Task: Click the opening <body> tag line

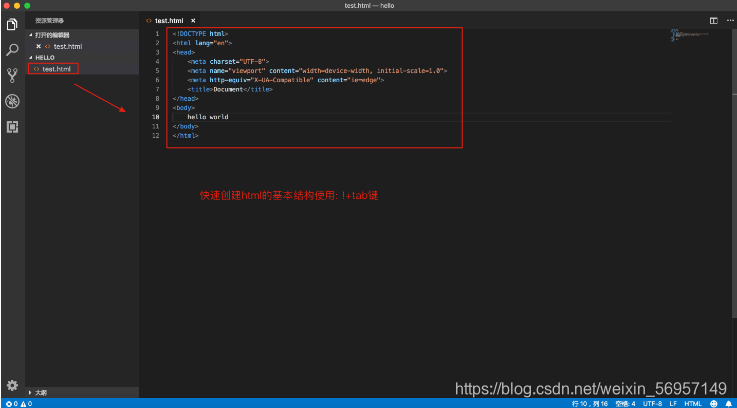Action: (x=183, y=108)
